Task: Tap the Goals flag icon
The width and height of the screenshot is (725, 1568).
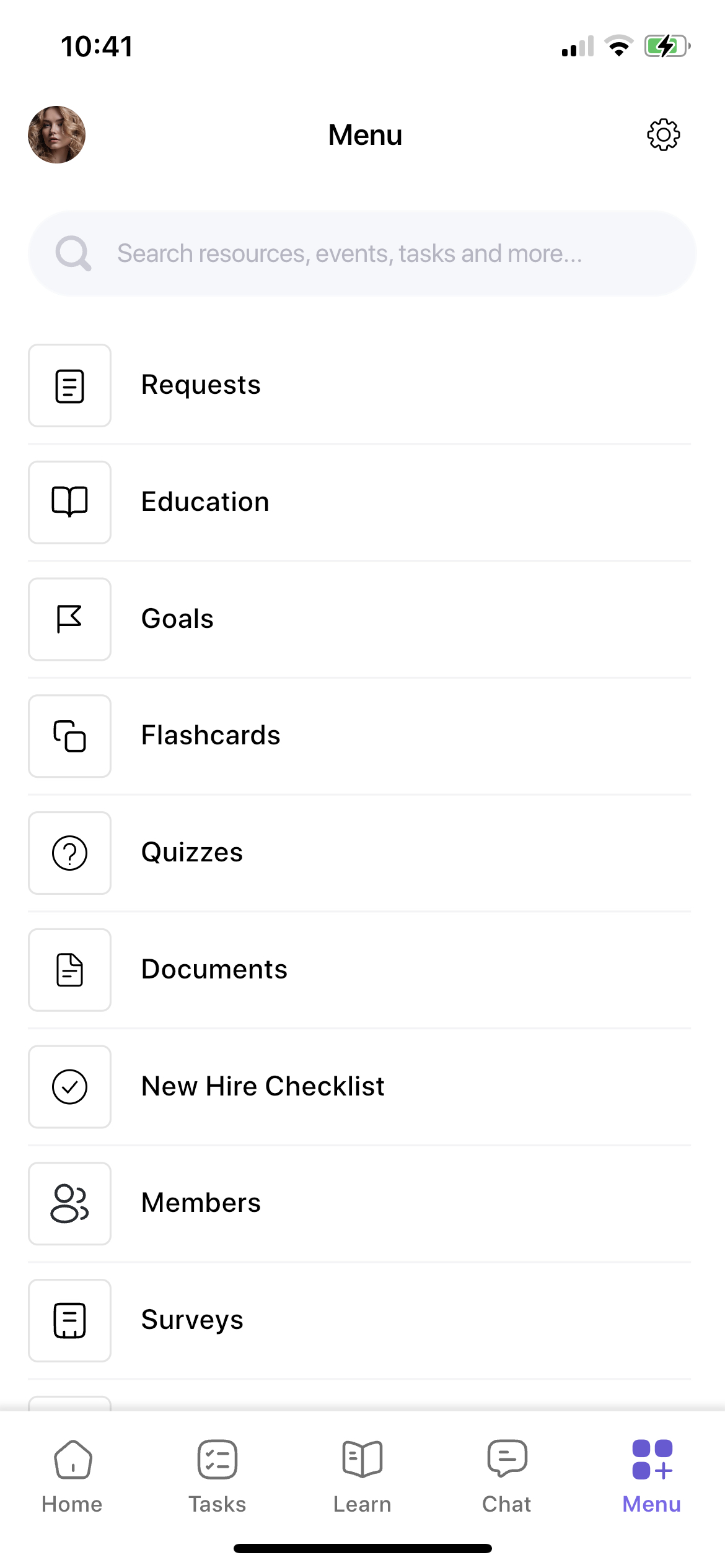Action: [x=69, y=619]
